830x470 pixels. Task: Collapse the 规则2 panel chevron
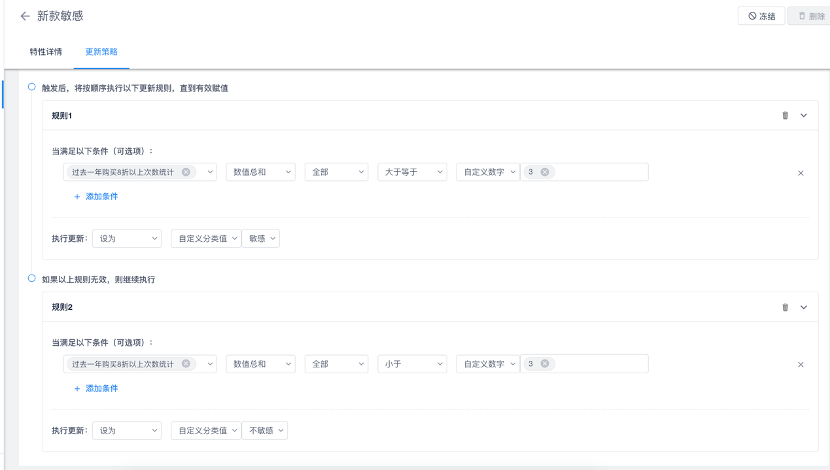pos(804,307)
